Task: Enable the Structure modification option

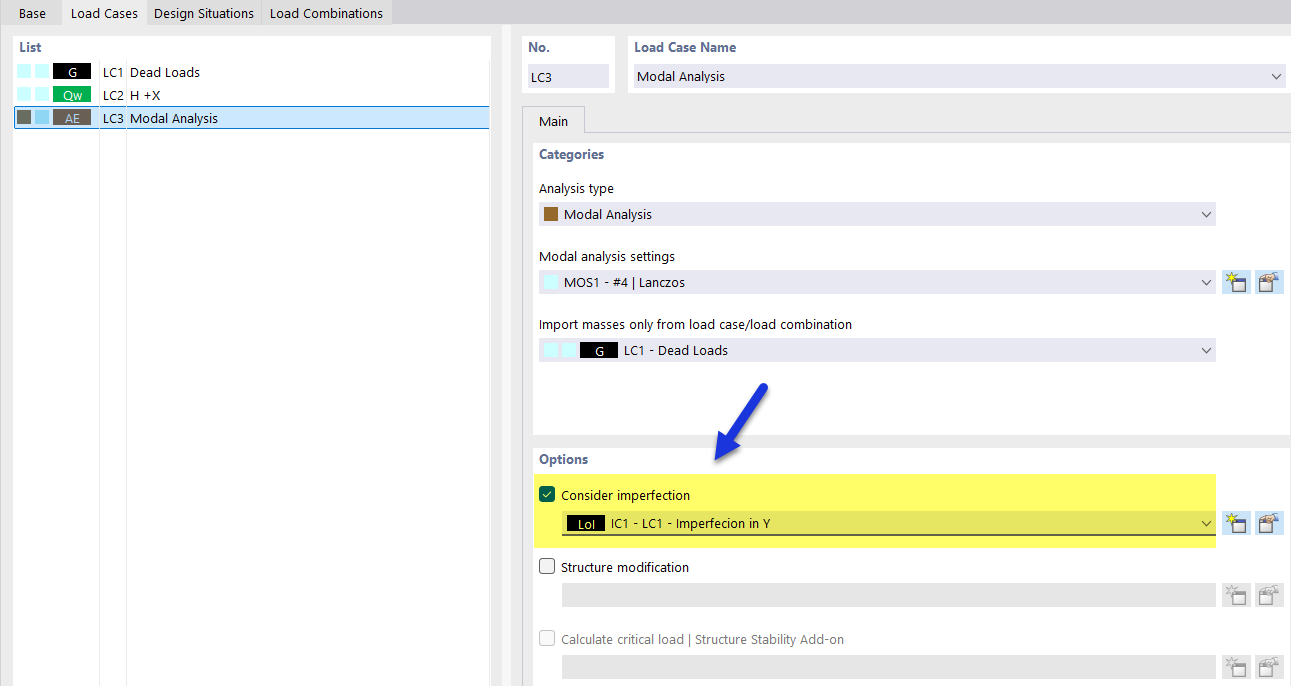Action: tap(547, 565)
